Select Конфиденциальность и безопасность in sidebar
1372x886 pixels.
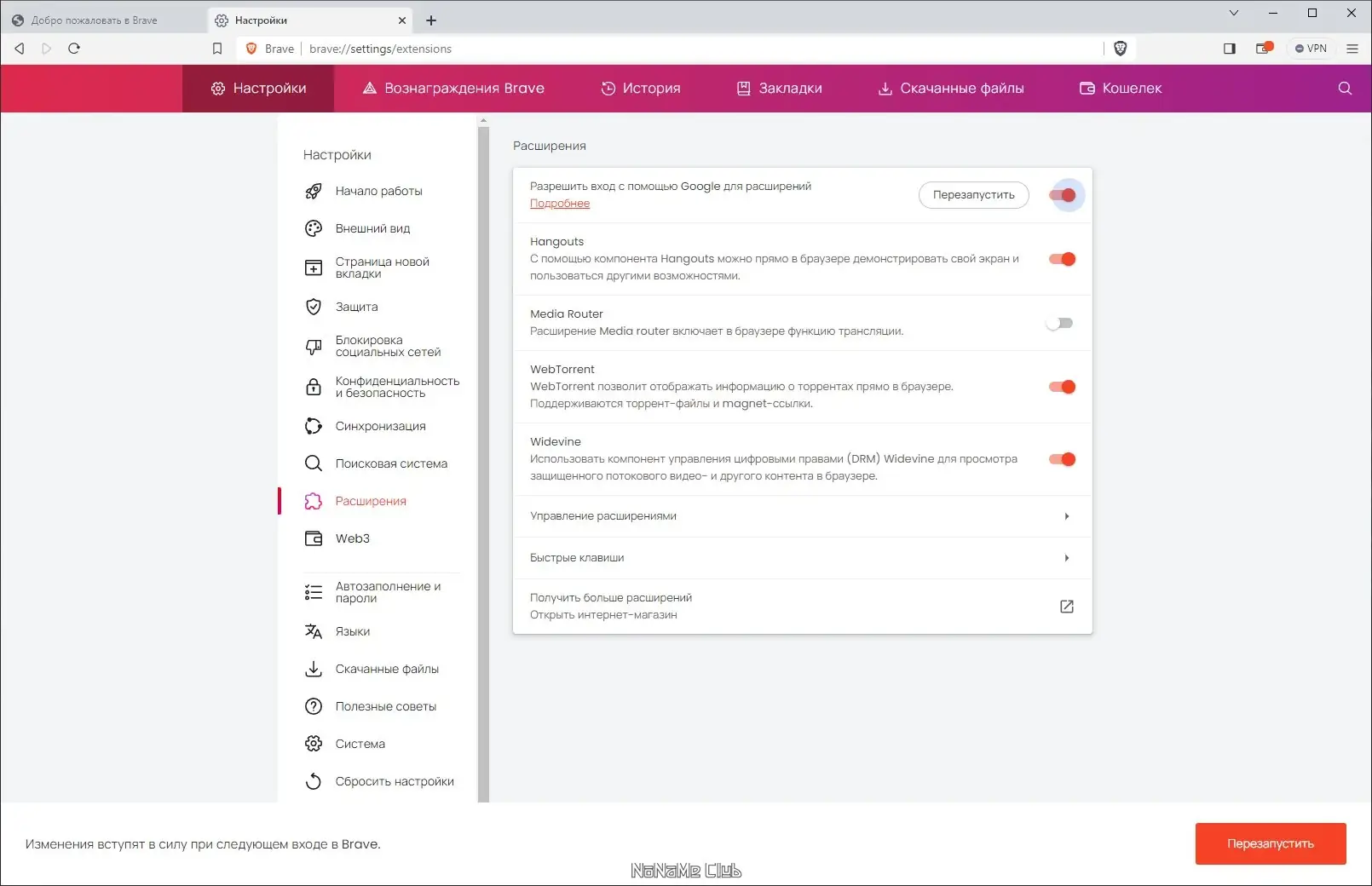(398, 387)
